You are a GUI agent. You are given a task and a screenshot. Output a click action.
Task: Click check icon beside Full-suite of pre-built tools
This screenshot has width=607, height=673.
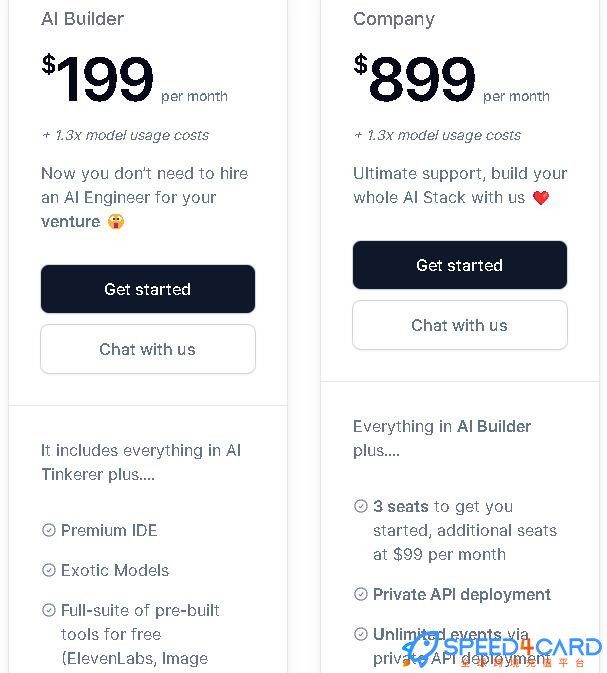pos(49,610)
